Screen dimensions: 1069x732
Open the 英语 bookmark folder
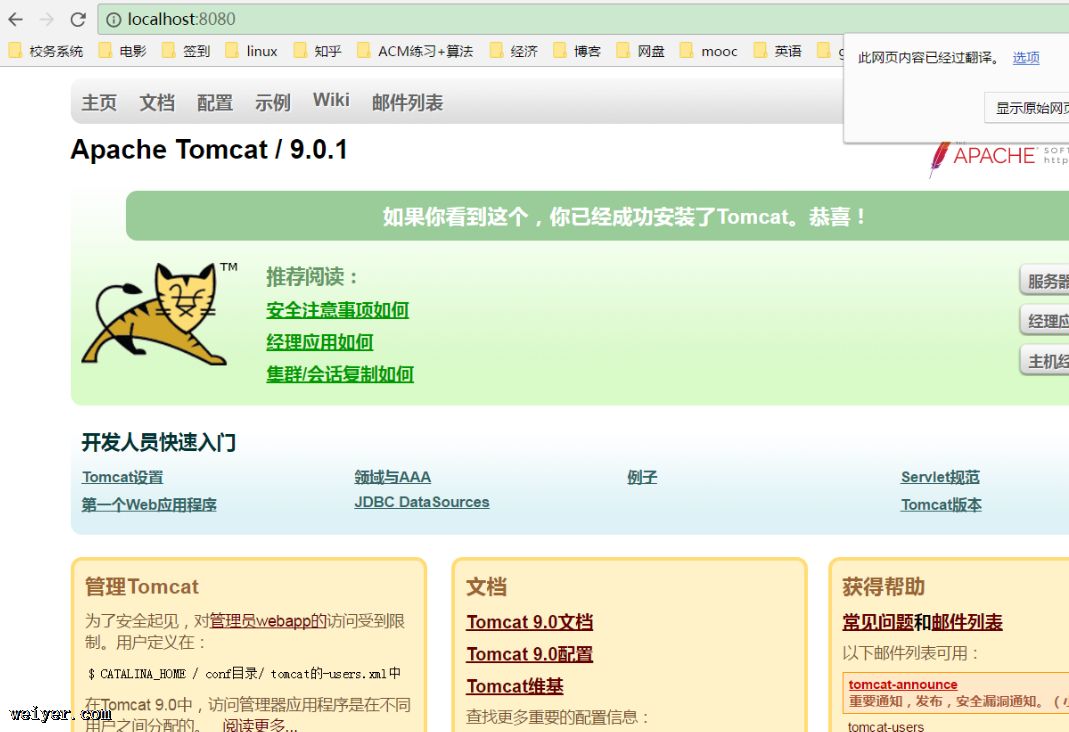pyautogui.click(x=778, y=51)
